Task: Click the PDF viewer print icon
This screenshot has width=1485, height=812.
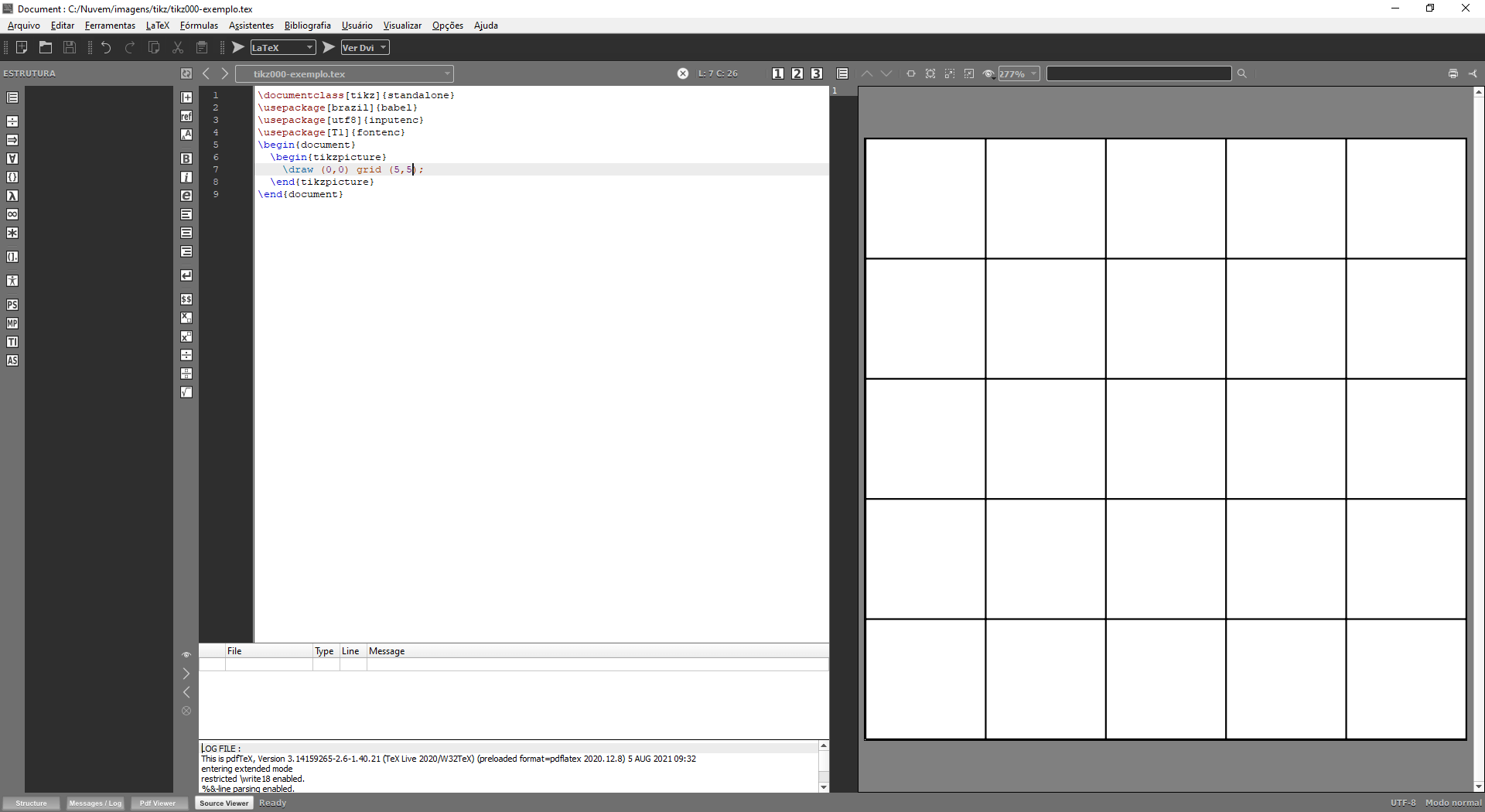Action: (x=1453, y=73)
